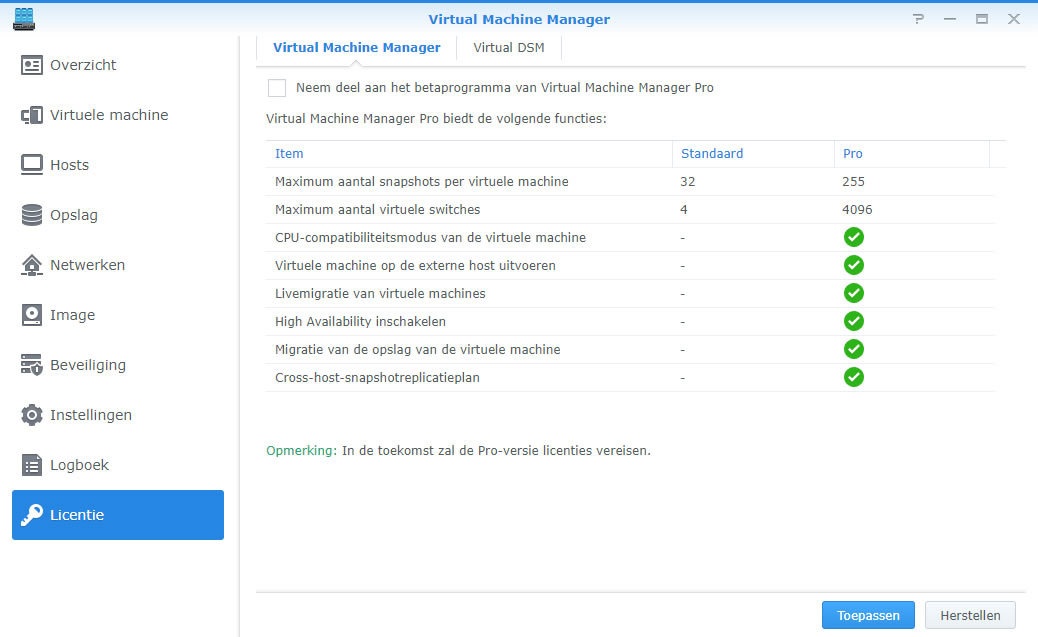Open the Logboek section

coord(118,465)
